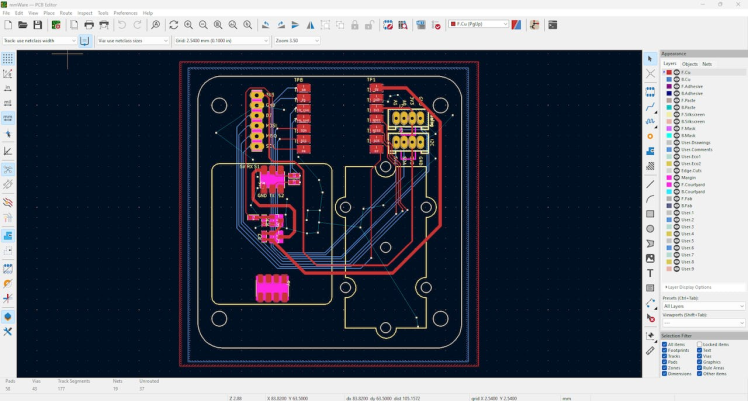The height and width of the screenshot is (401, 748).
Task: Switch to the Nets tab
Action: coord(707,63)
